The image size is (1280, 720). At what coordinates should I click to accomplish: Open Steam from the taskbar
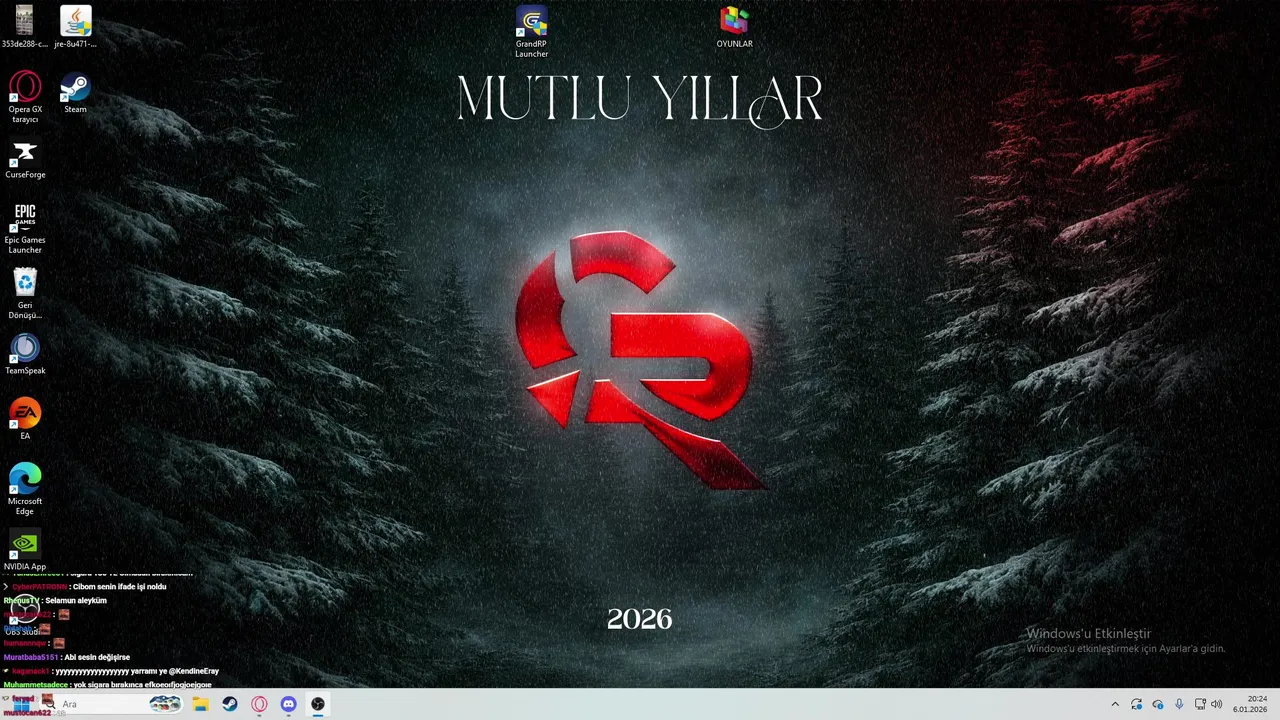(230, 704)
